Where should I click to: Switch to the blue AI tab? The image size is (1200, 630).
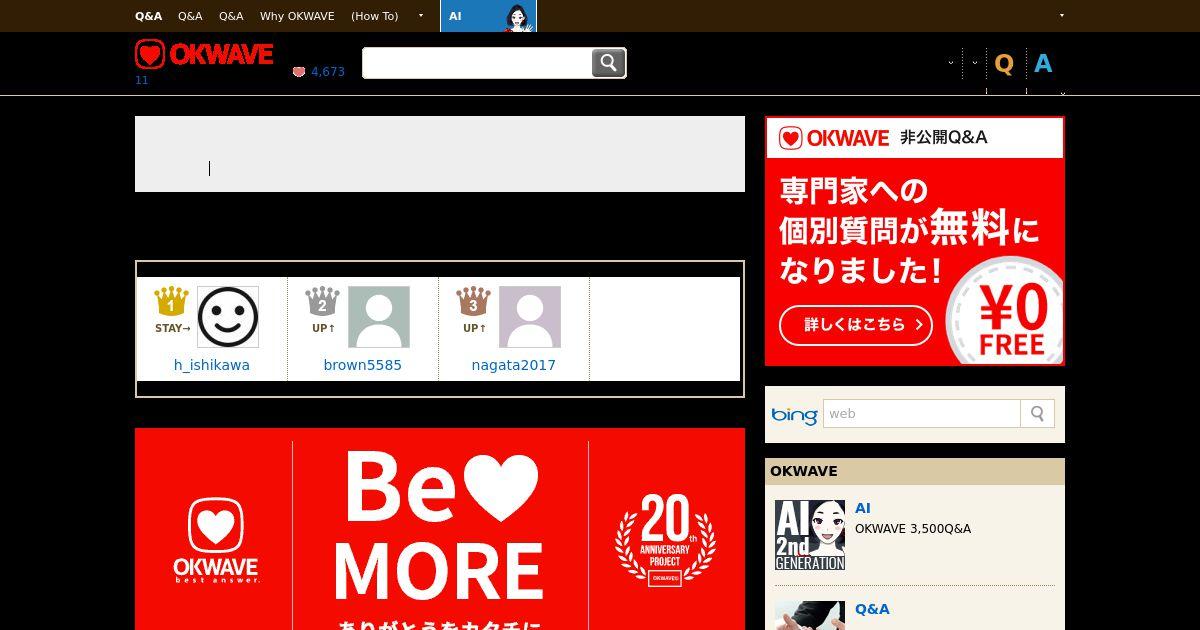(488, 16)
